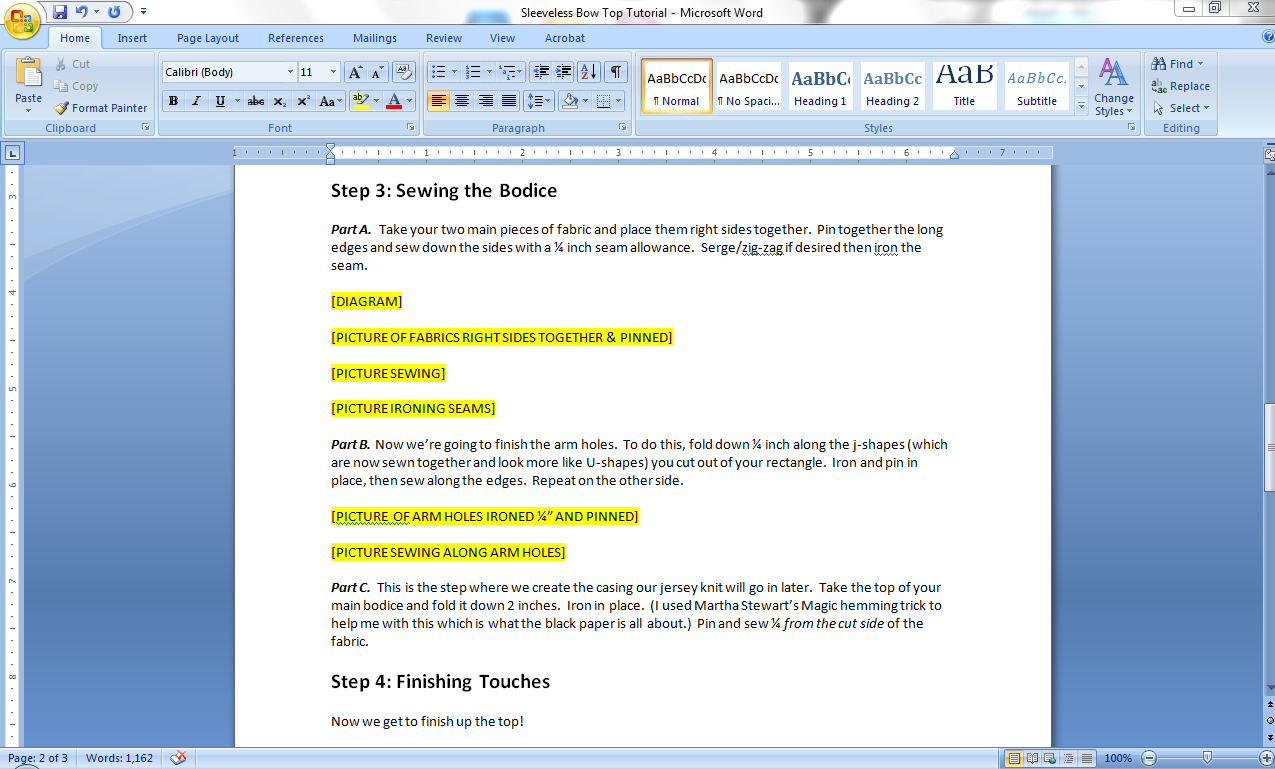Apply the Heading 1 style

(820, 85)
